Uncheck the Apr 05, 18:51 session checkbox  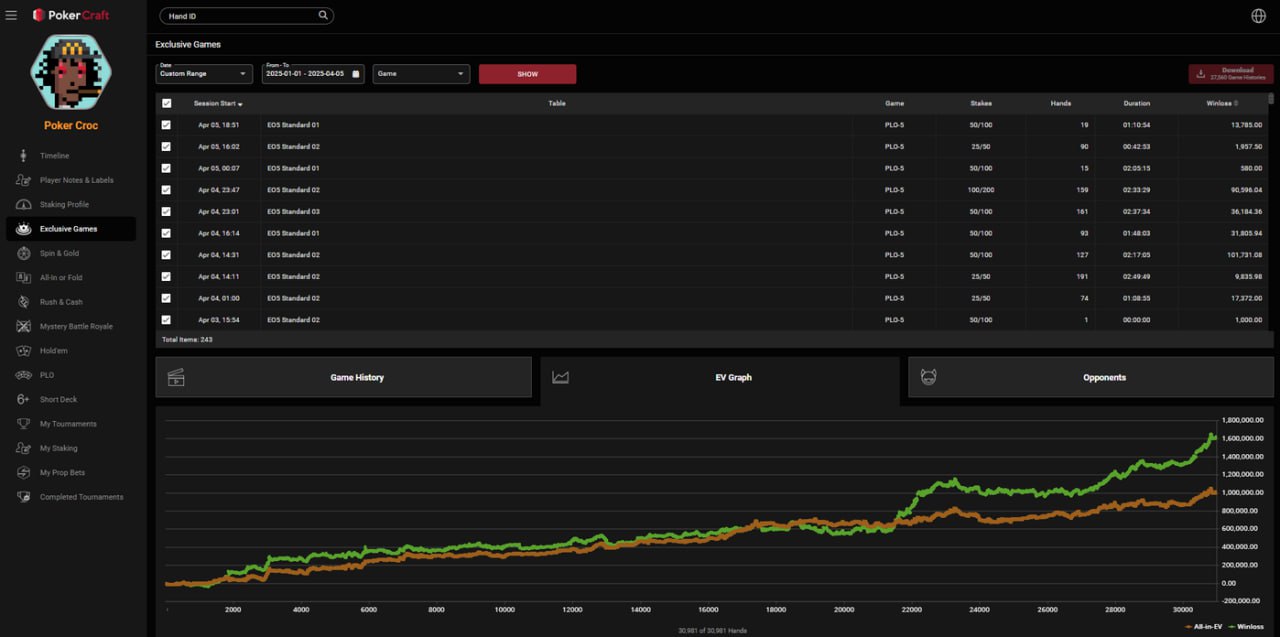point(167,125)
